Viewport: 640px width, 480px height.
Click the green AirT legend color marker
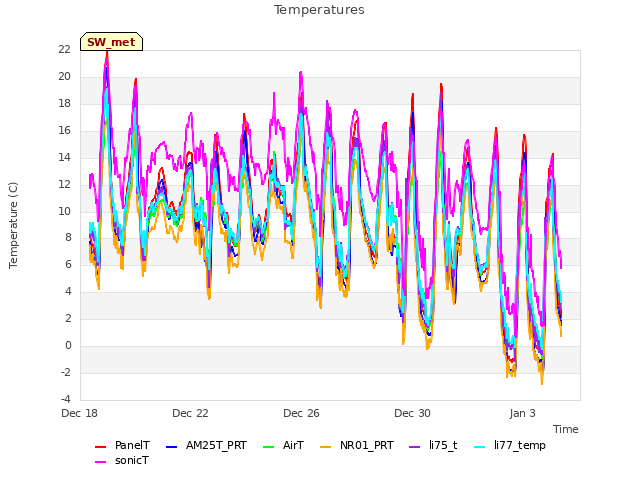point(269,447)
